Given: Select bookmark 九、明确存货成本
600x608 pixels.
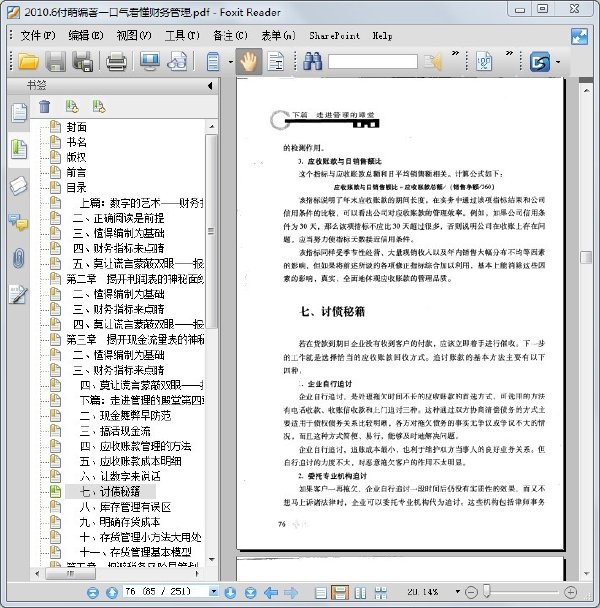Looking at the screenshot, I should tap(120, 522).
